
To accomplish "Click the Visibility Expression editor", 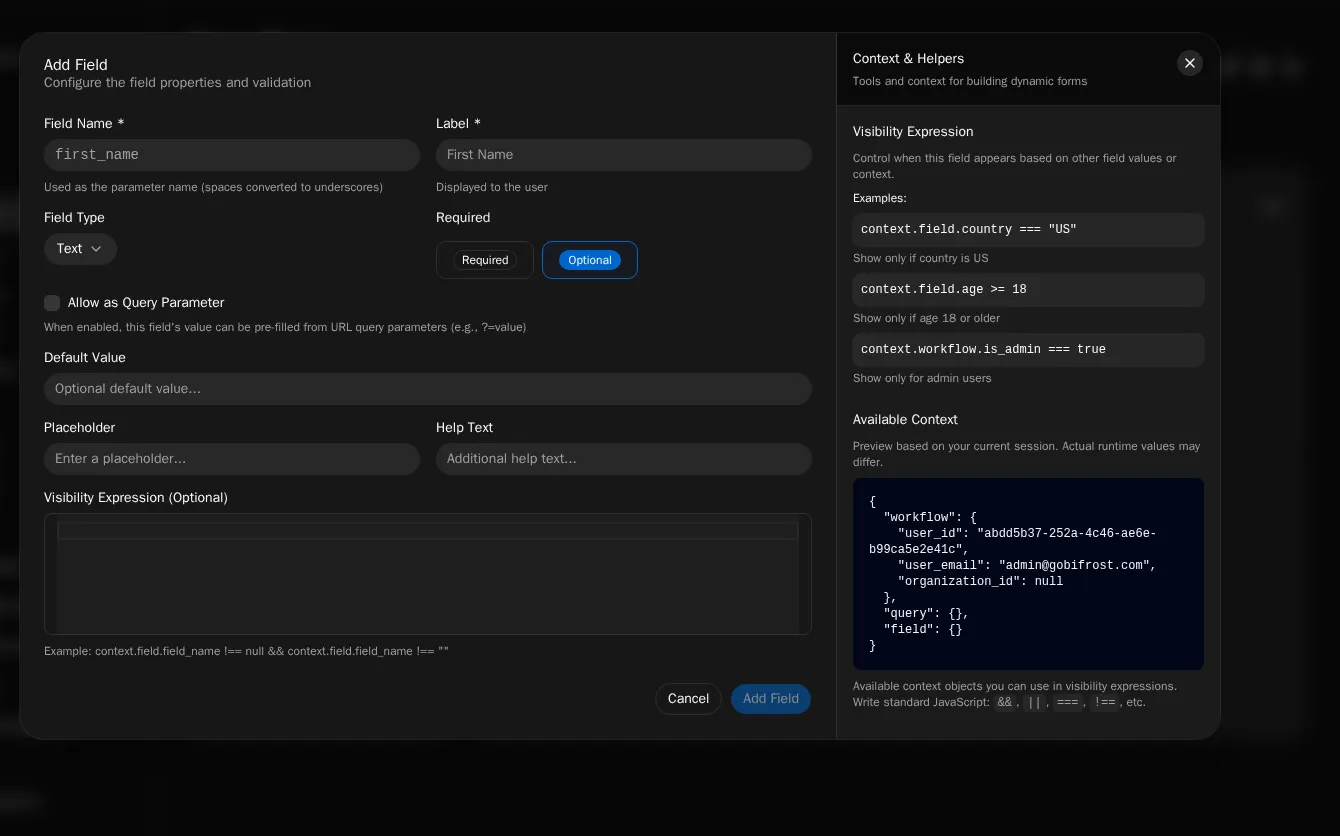I will (427, 574).
